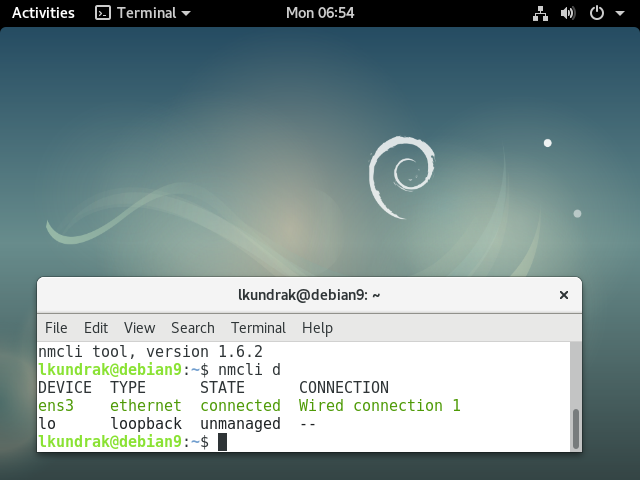
Task: Open the Edit menu
Action: (x=96, y=328)
